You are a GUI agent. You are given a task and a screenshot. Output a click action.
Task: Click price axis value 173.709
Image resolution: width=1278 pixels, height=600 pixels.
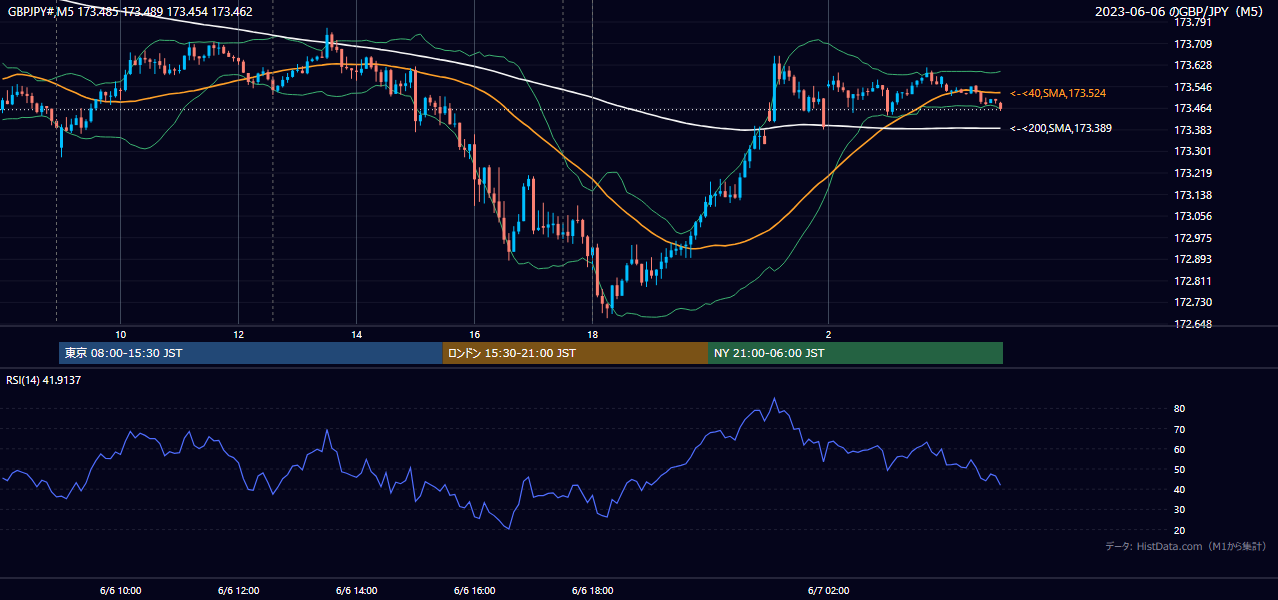(x=1192, y=44)
